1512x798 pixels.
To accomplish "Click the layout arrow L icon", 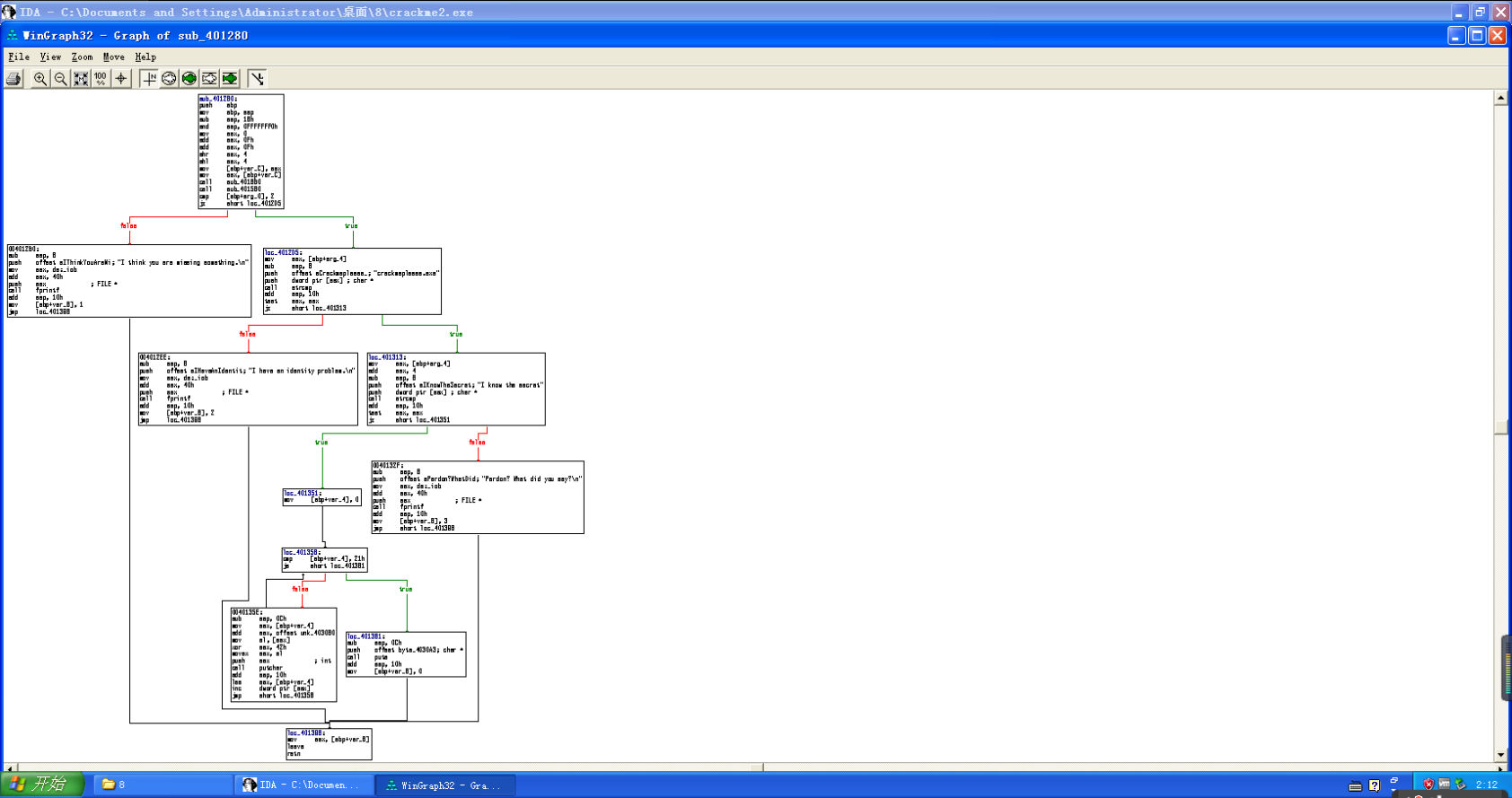I will pos(258,79).
